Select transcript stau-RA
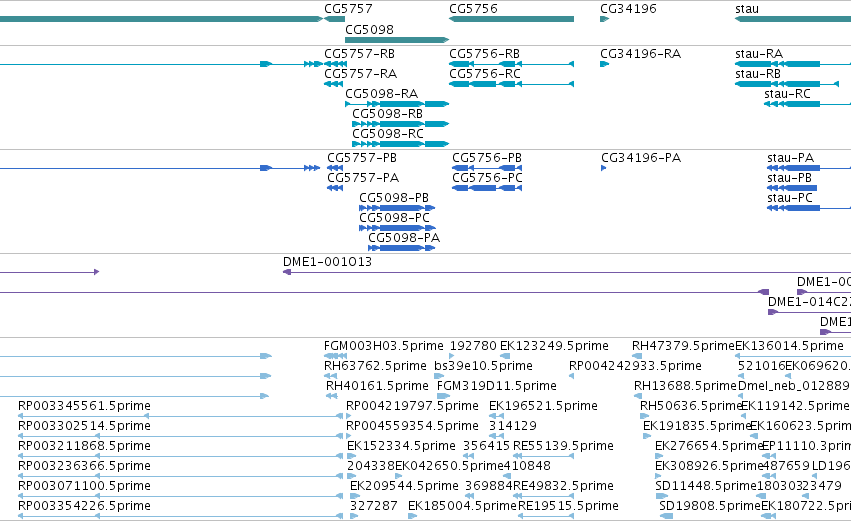Viewport: 851px width, 521px height. tap(759, 54)
